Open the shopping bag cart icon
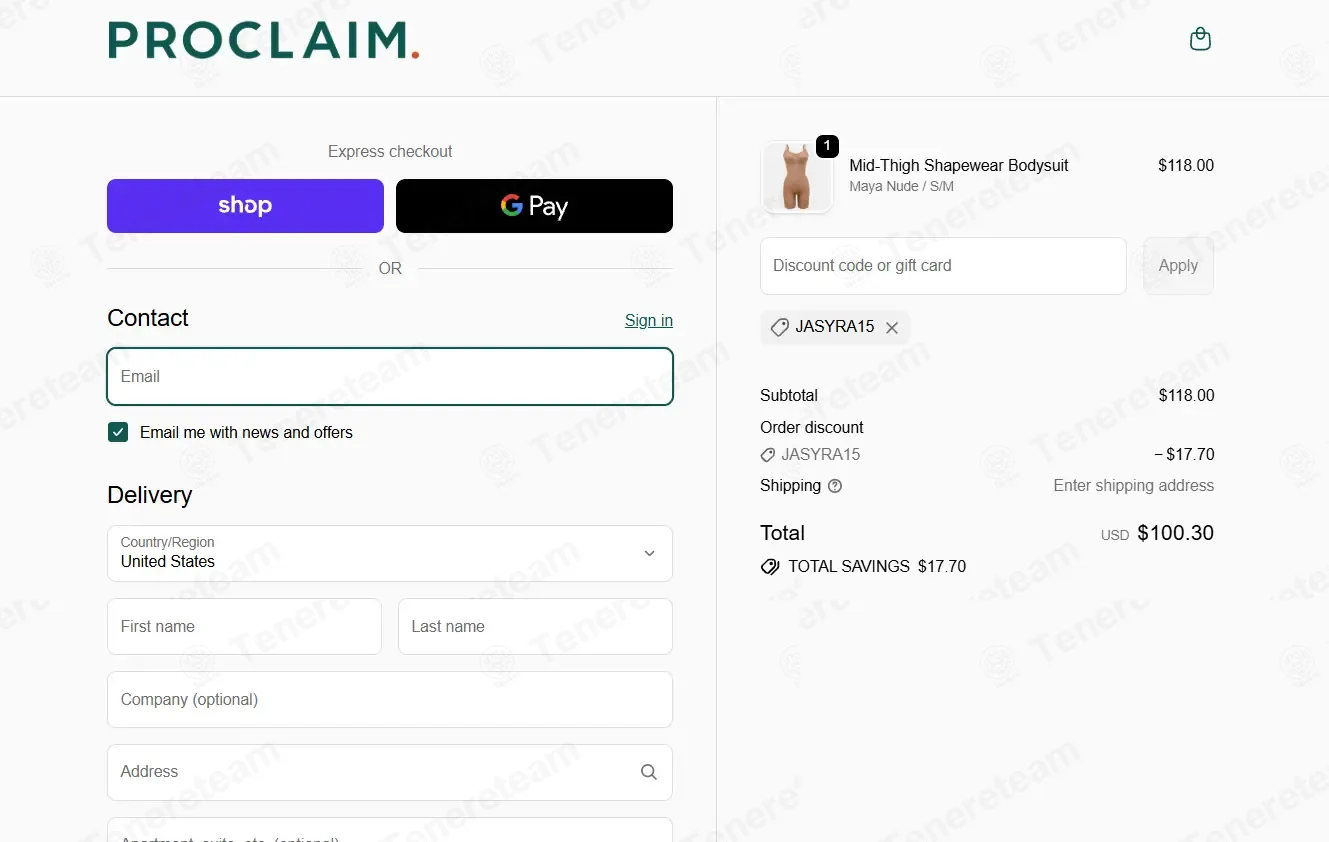 coord(1200,39)
